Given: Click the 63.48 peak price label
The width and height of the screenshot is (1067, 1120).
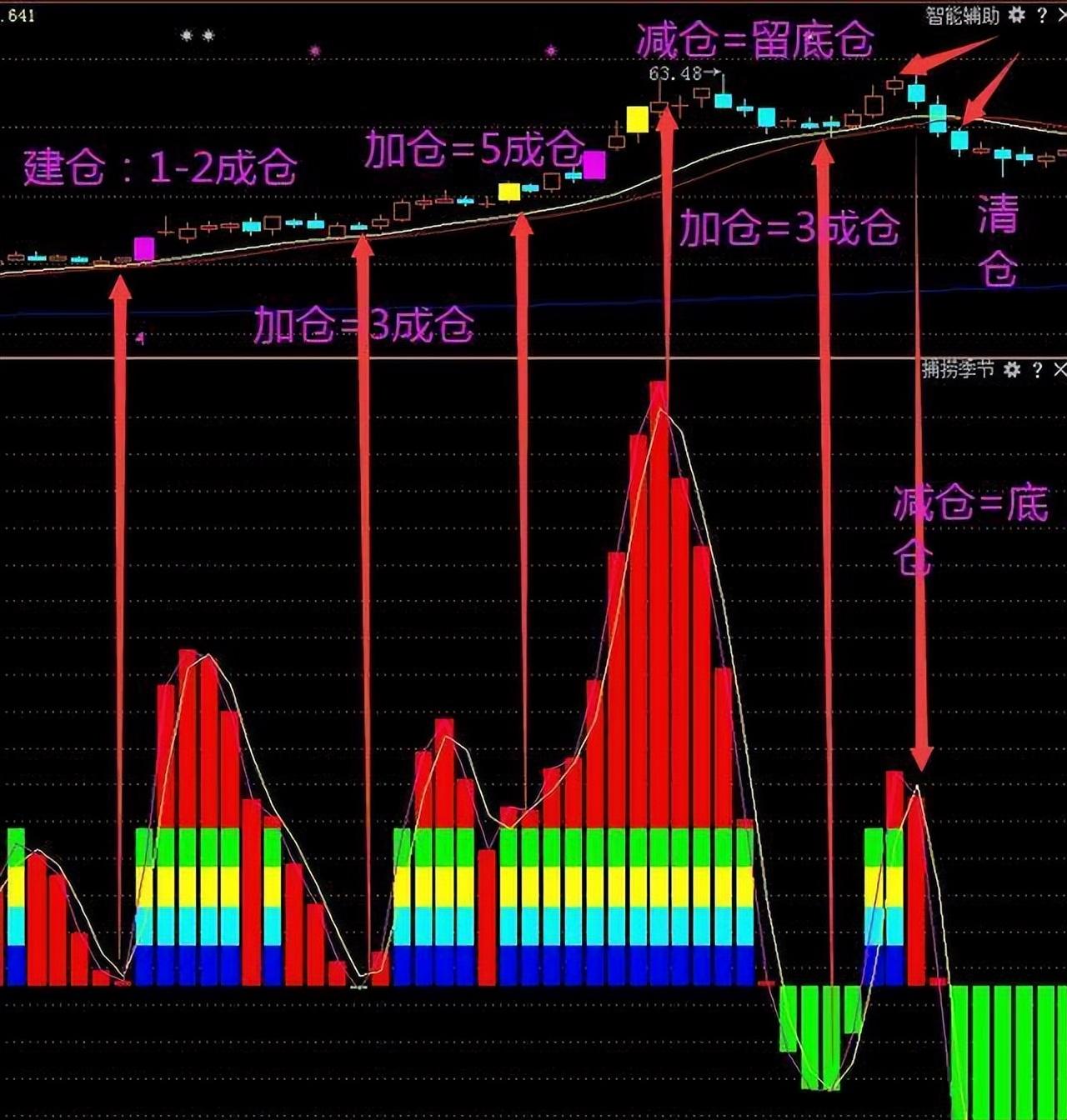Looking at the screenshot, I should 675,73.
